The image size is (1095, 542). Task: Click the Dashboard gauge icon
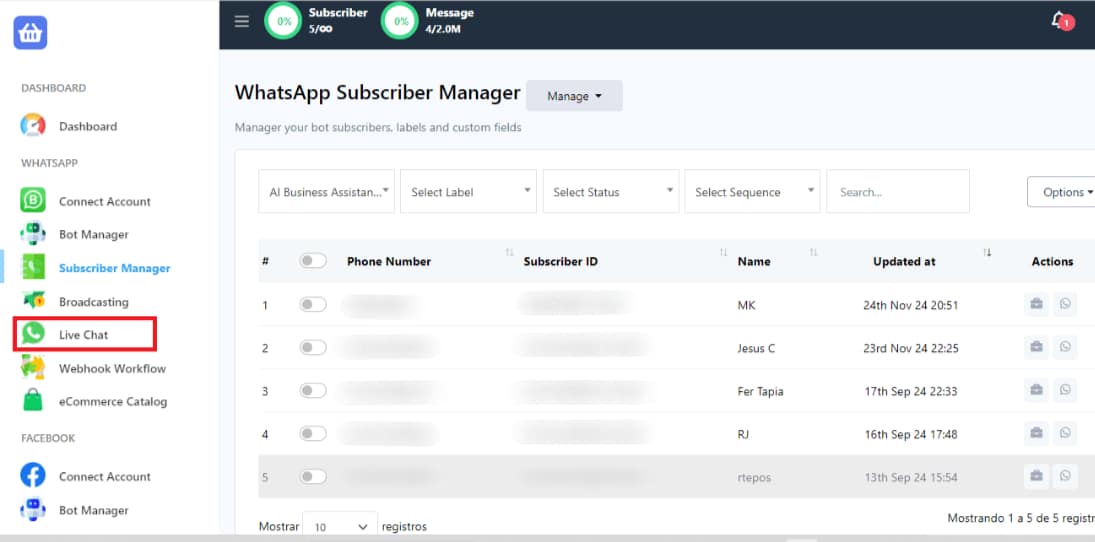(x=33, y=126)
